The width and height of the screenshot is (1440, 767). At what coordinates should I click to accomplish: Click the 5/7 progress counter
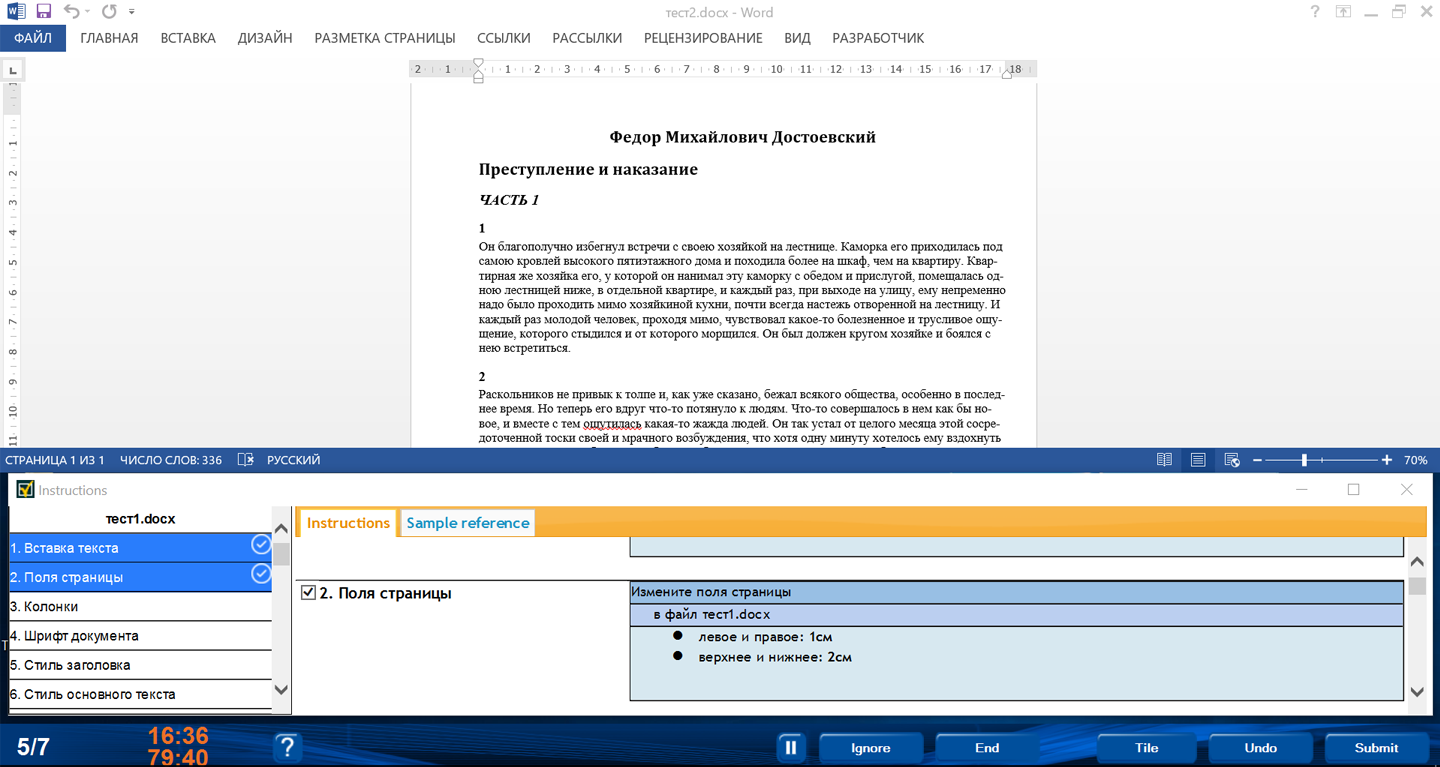point(33,747)
